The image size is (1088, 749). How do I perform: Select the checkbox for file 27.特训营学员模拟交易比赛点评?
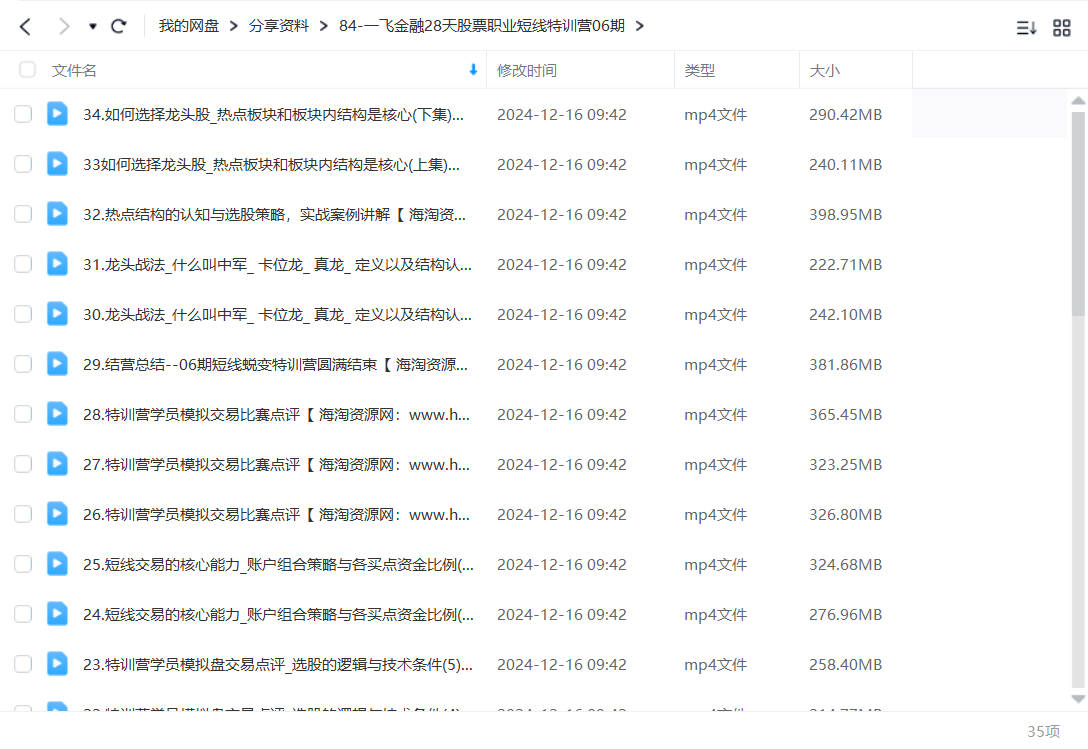point(23,464)
